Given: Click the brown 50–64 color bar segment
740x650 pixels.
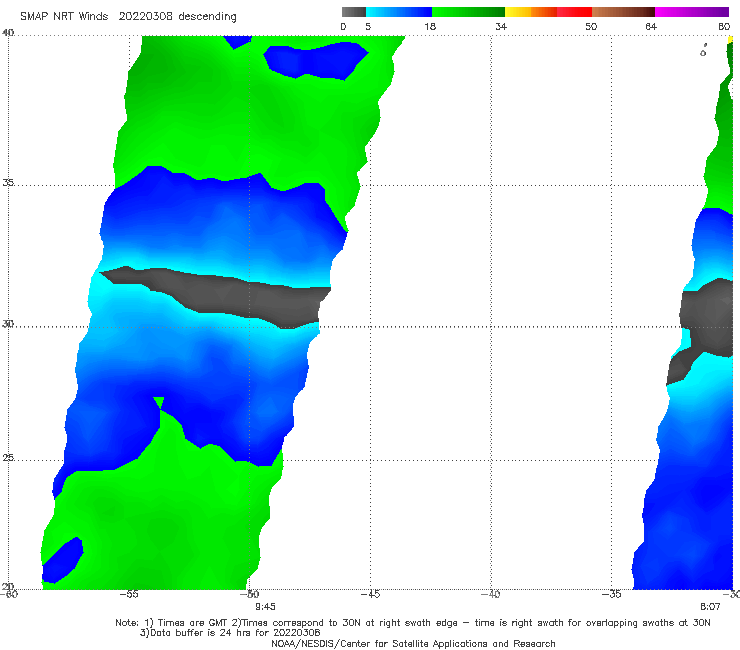Looking at the screenshot, I should (x=623, y=12).
